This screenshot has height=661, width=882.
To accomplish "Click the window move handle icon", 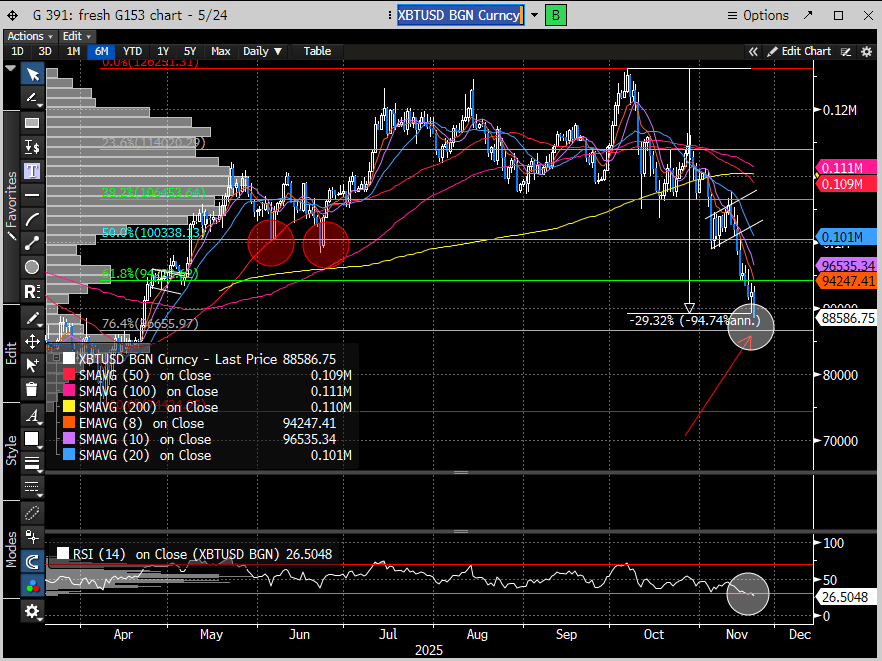I will (x=12, y=15).
